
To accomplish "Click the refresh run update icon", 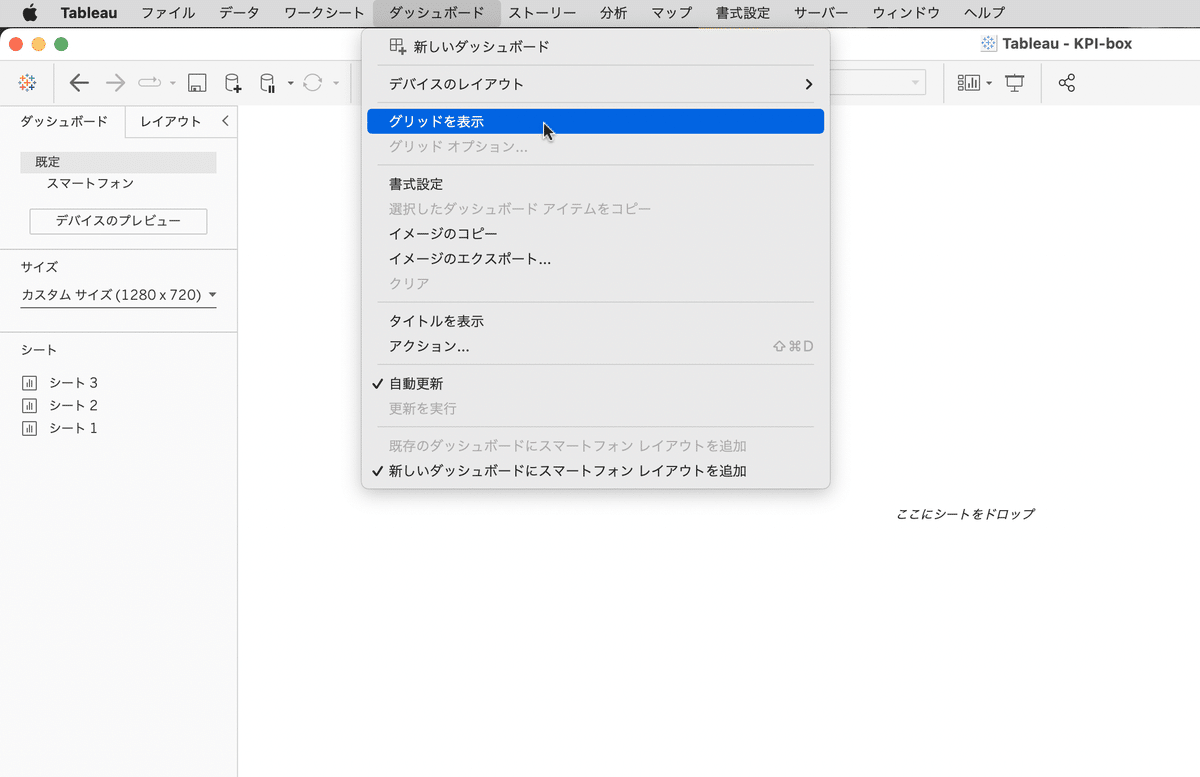I will coord(313,83).
